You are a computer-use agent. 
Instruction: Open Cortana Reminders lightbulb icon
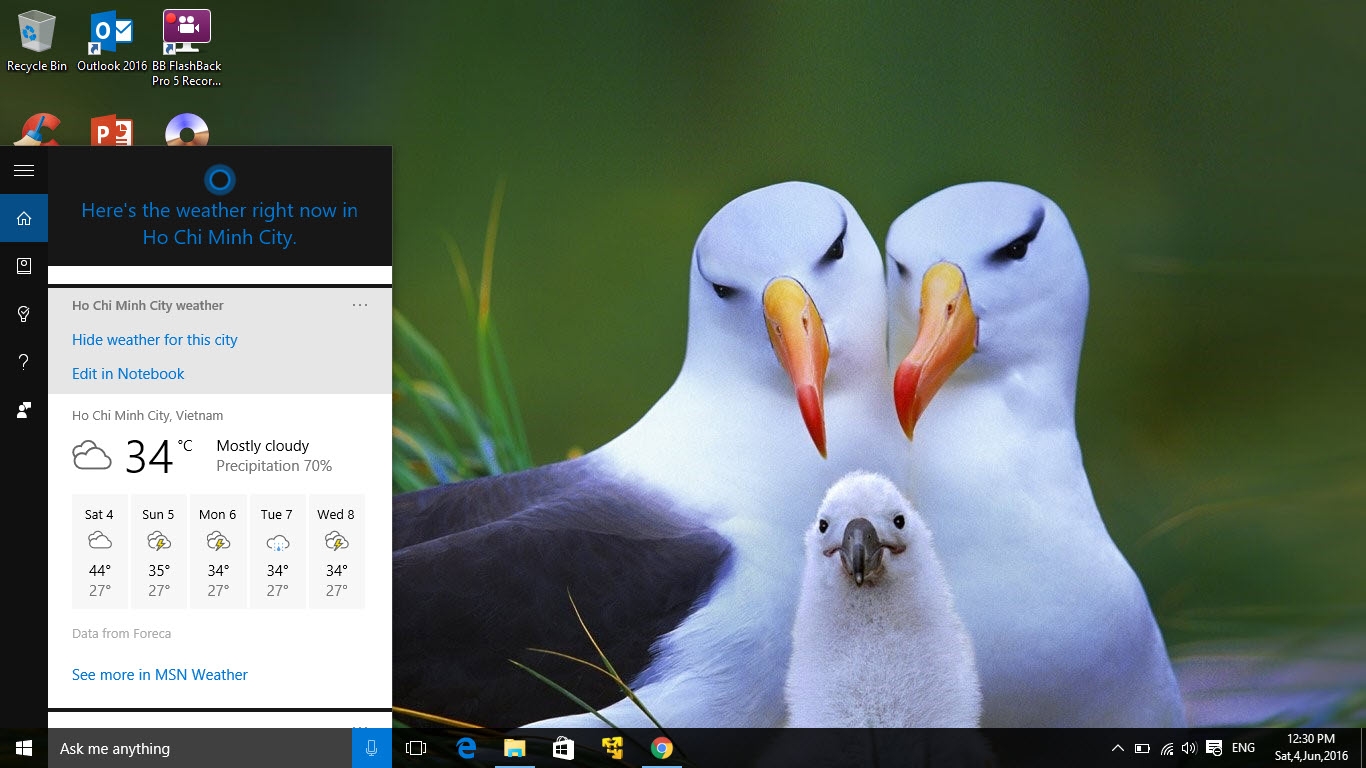click(x=24, y=314)
